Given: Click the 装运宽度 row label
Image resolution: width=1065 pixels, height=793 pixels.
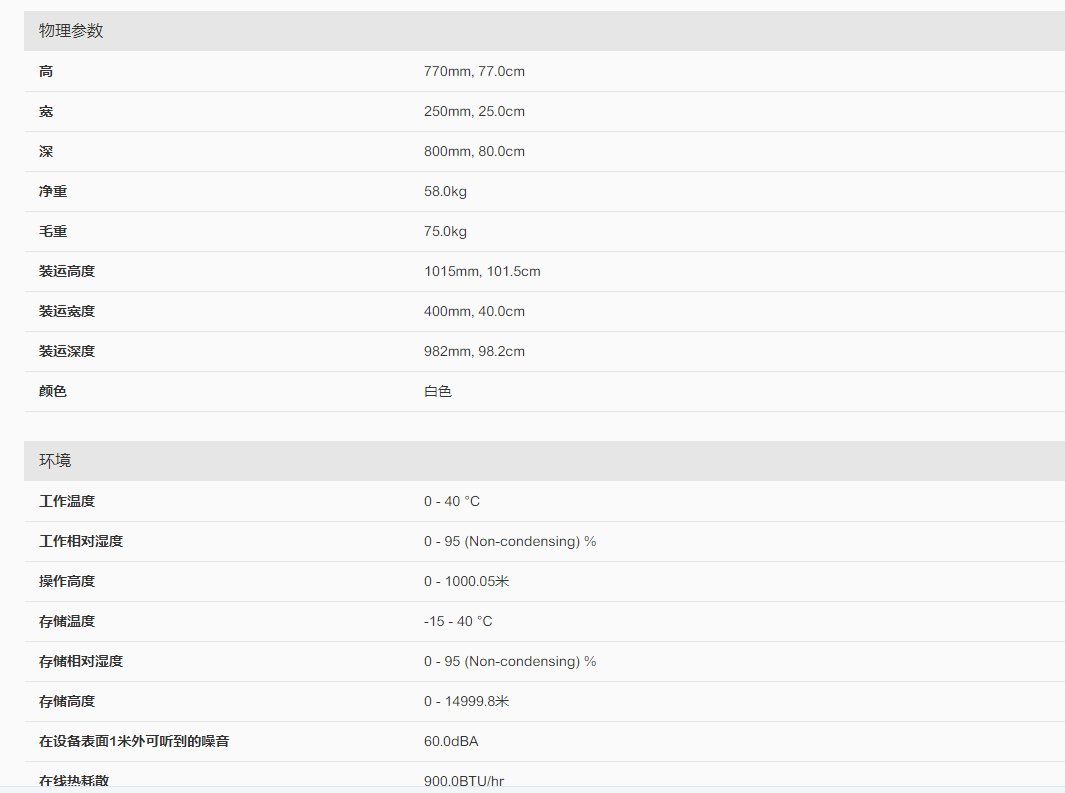Looking at the screenshot, I should (x=67, y=311).
